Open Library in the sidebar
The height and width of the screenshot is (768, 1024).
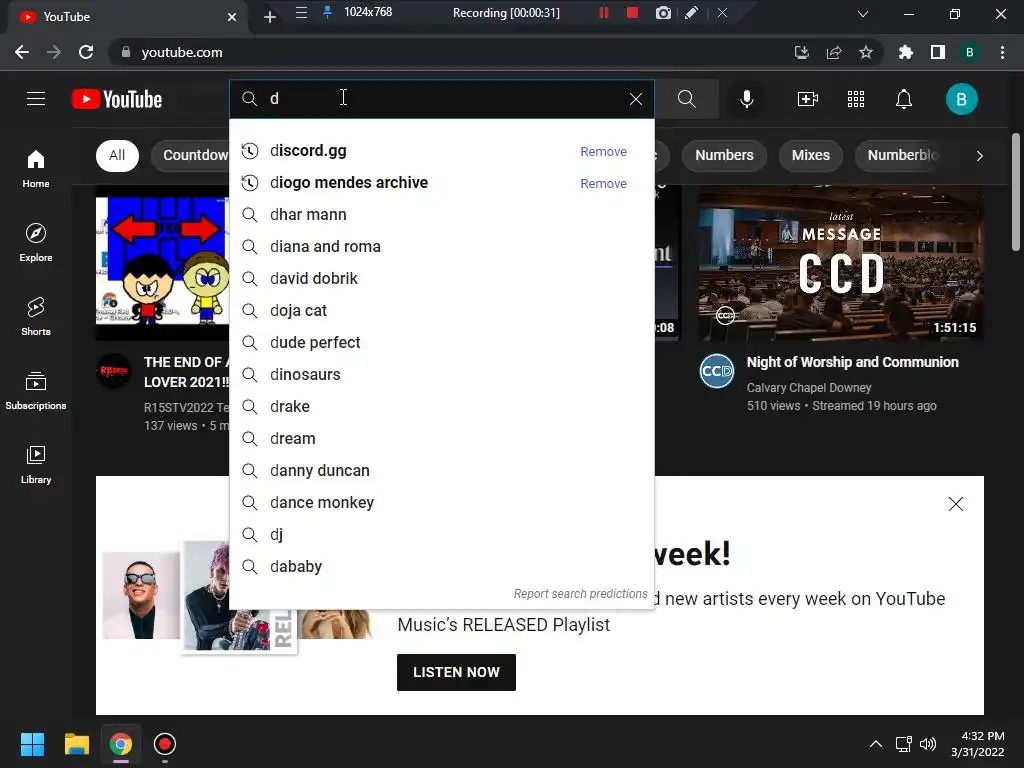36,464
